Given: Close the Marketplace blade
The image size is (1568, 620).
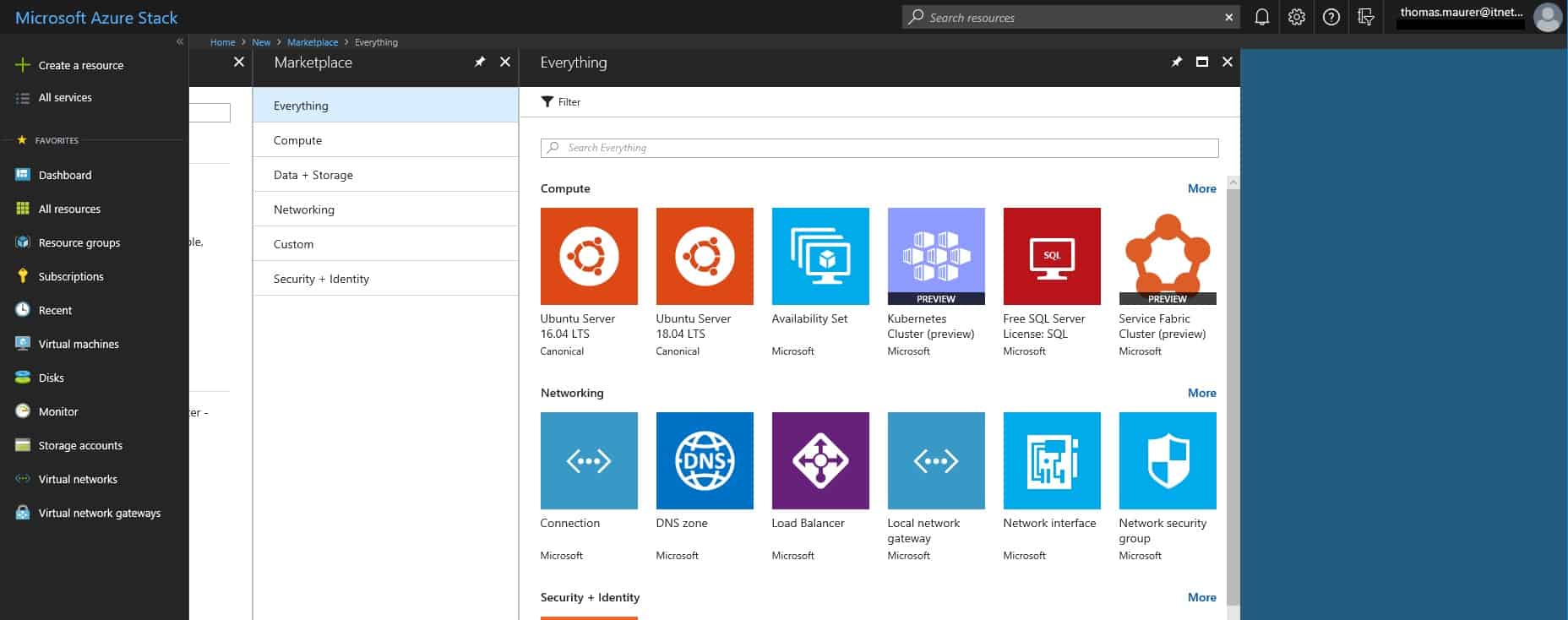Looking at the screenshot, I should pyautogui.click(x=505, y=62).
